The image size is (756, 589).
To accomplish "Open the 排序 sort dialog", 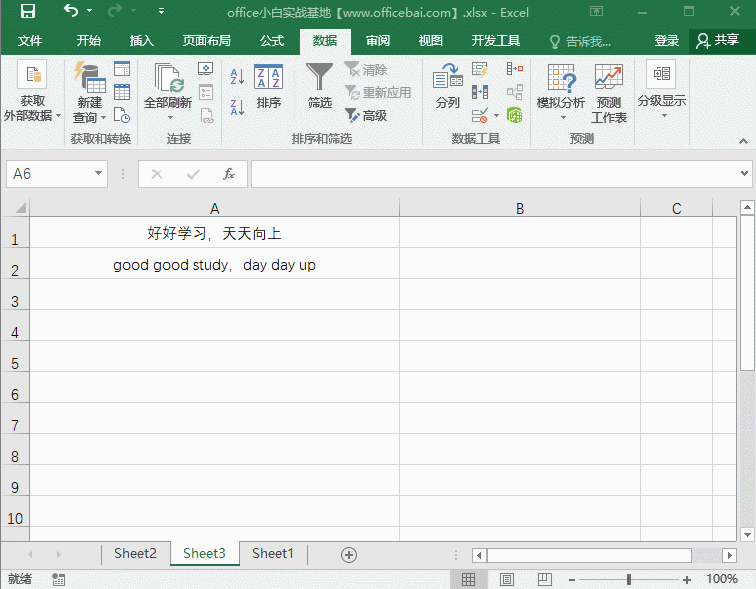I will [269, 86].
